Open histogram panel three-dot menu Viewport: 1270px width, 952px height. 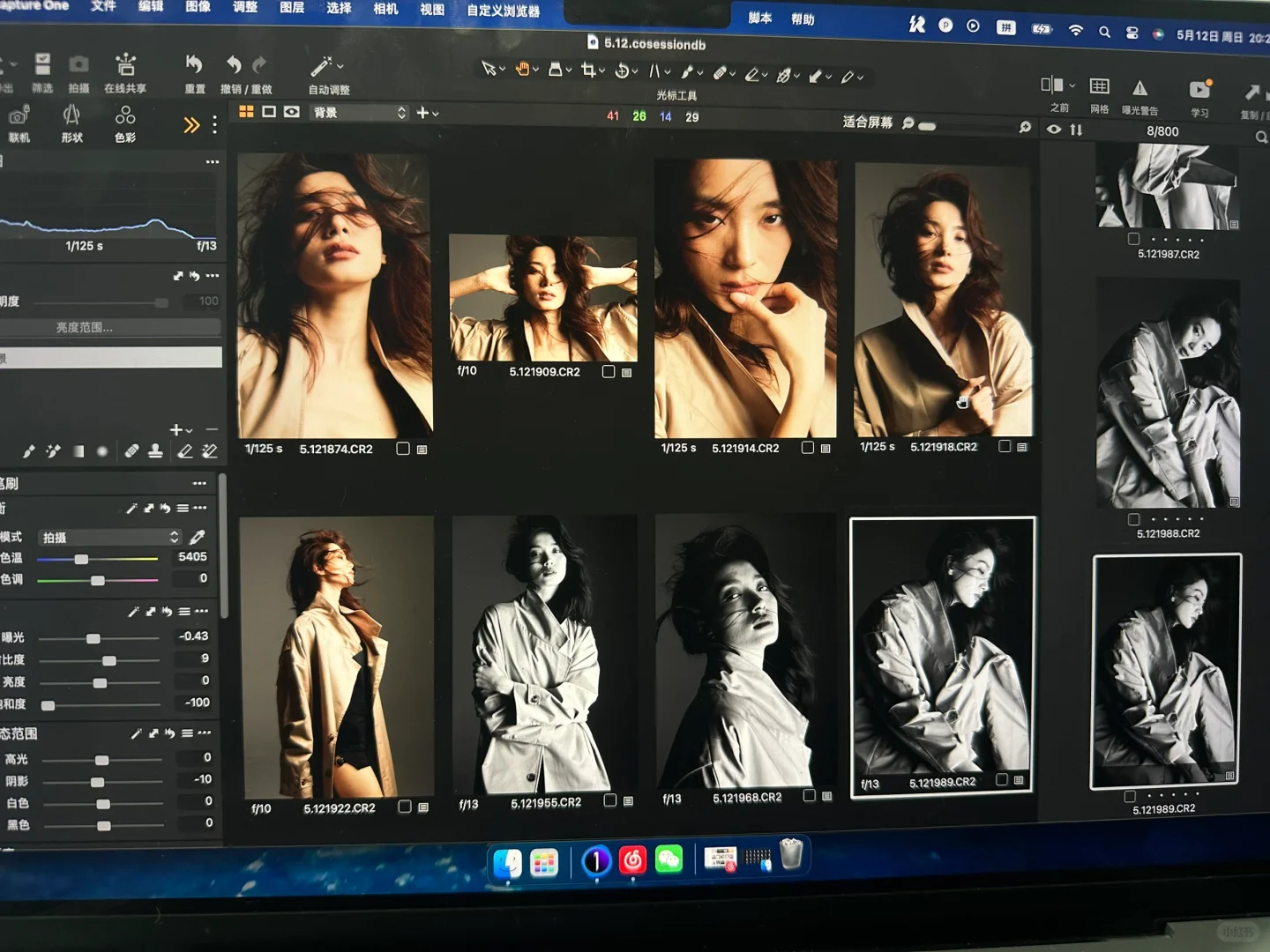(x=213, y=161)
